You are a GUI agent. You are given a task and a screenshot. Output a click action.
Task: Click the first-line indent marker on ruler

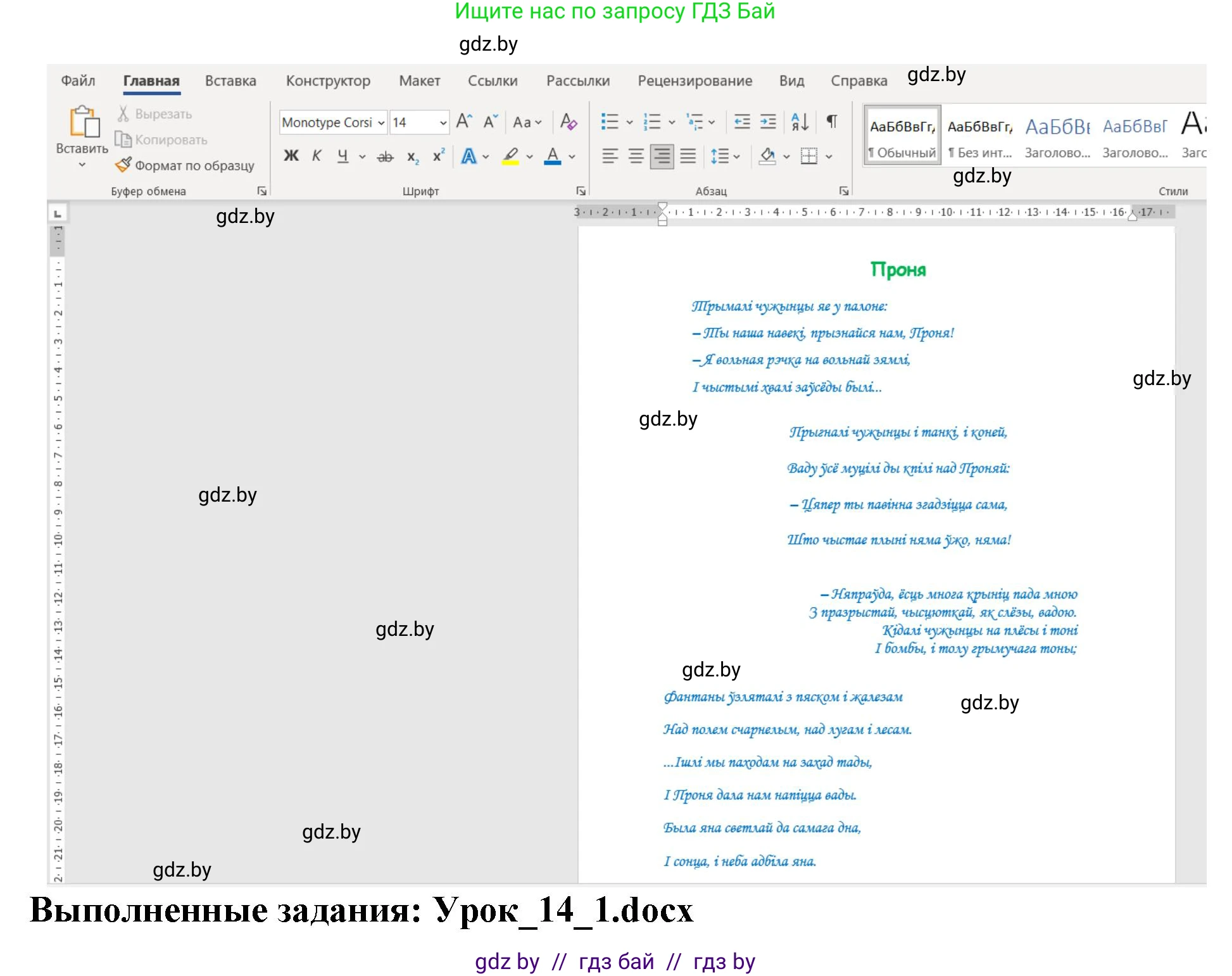coord(662,207)
